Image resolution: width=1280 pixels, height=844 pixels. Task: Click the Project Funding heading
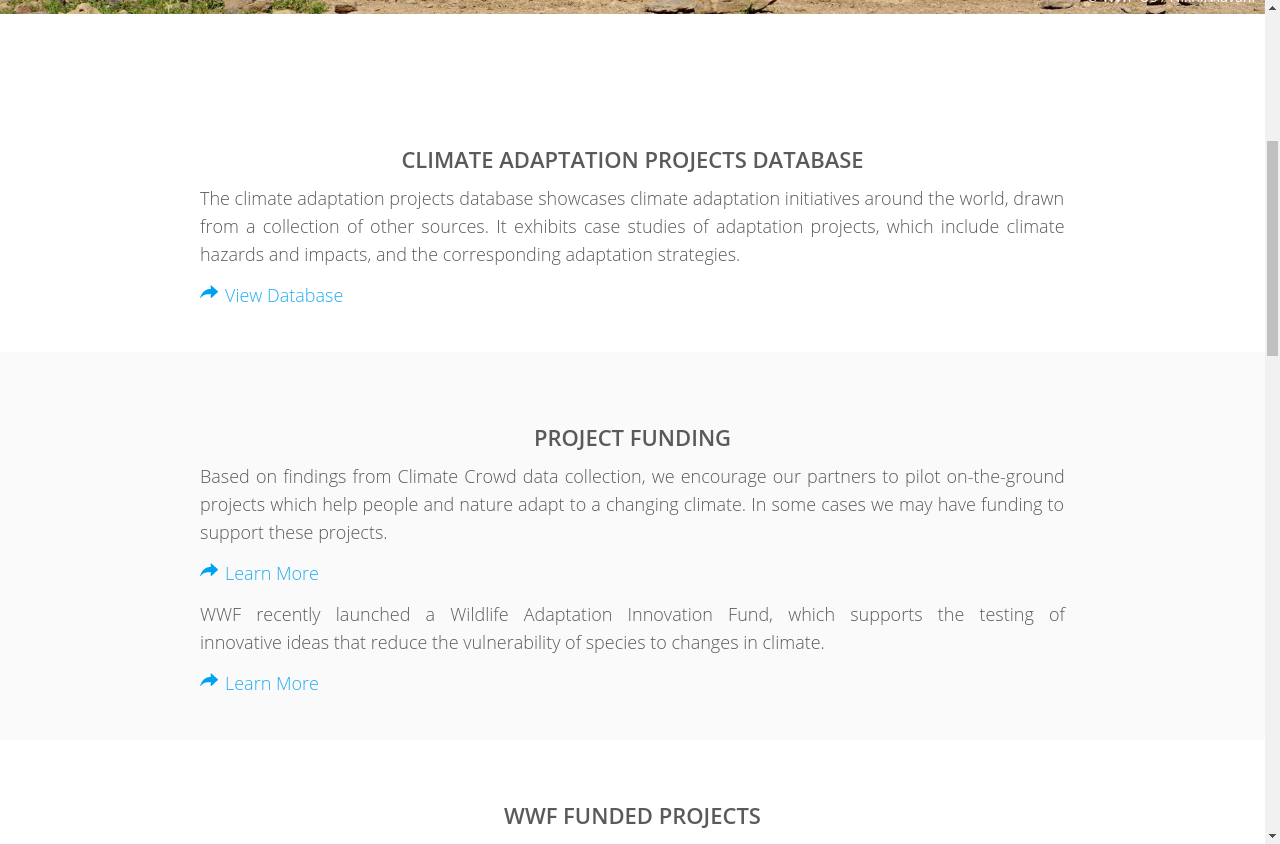coord(632,438)
